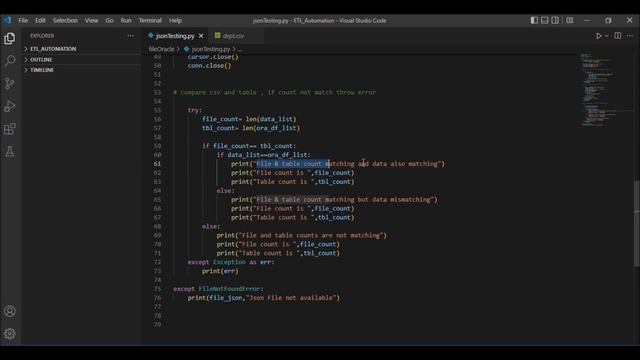Open the View menu

91,20
